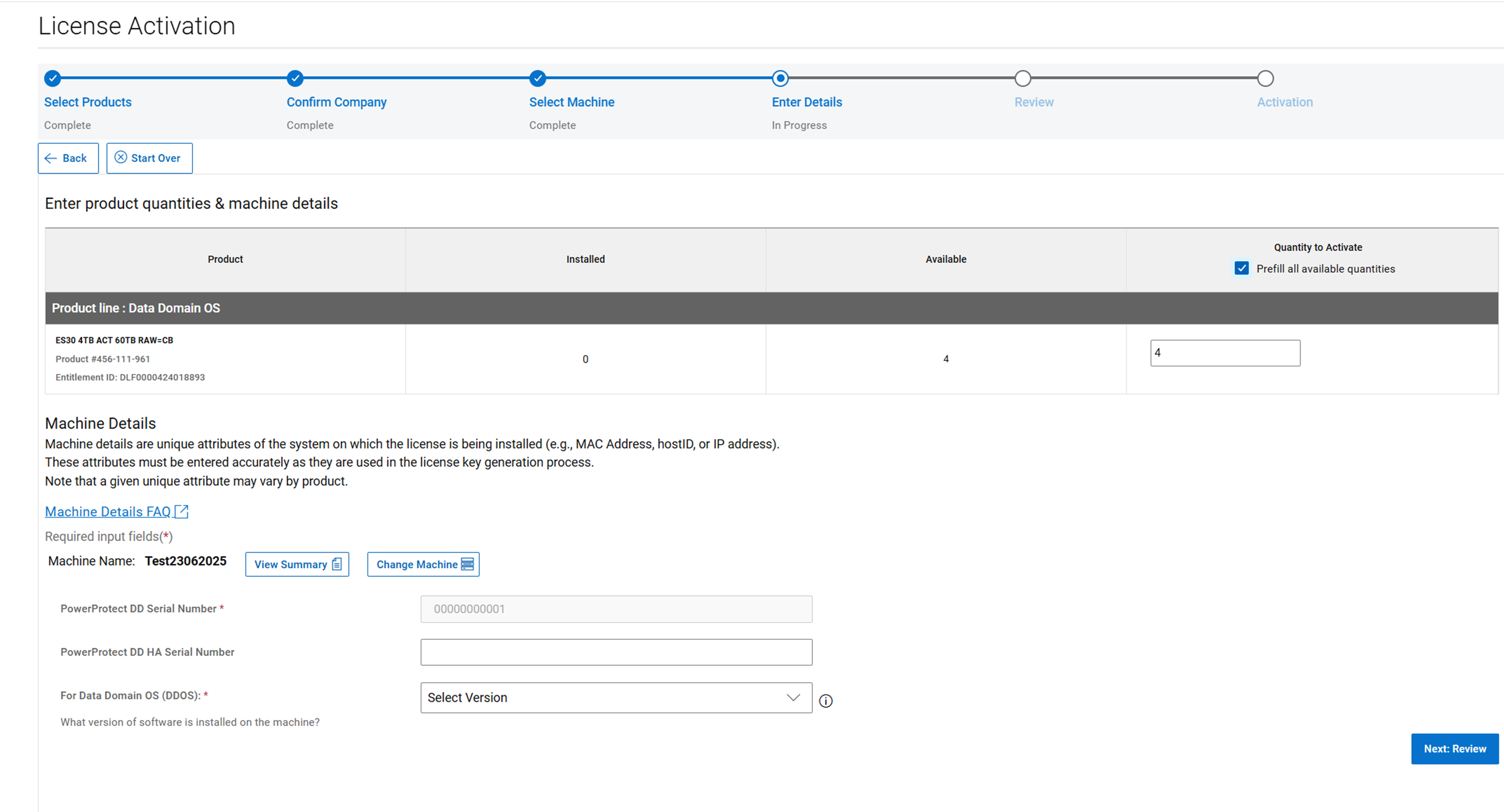This screenshot has height=812, width=1504.
Task: Click the info icon beside Select Version
Action: 826,701
